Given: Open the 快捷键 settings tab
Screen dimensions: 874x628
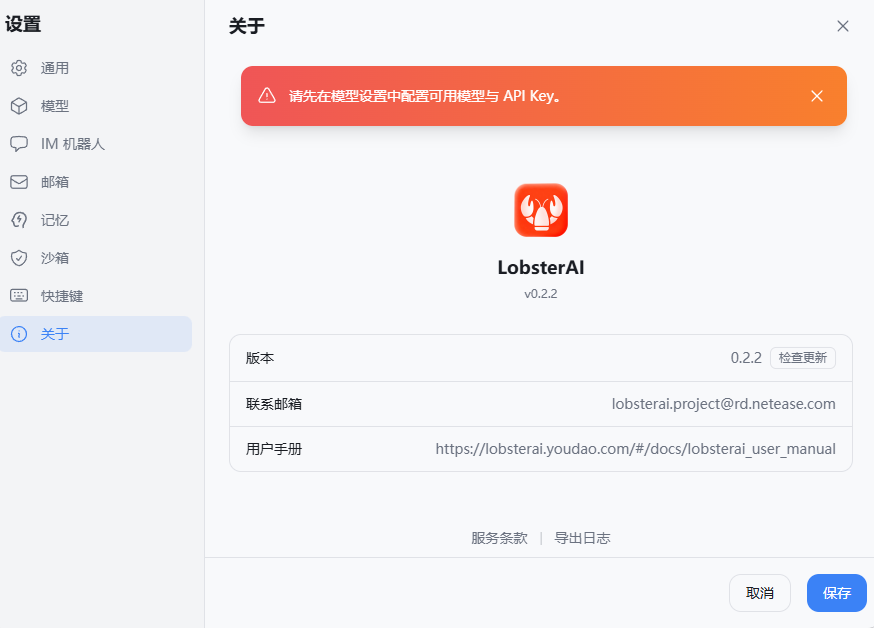Looking at the screenshot, I should (96, 296).
